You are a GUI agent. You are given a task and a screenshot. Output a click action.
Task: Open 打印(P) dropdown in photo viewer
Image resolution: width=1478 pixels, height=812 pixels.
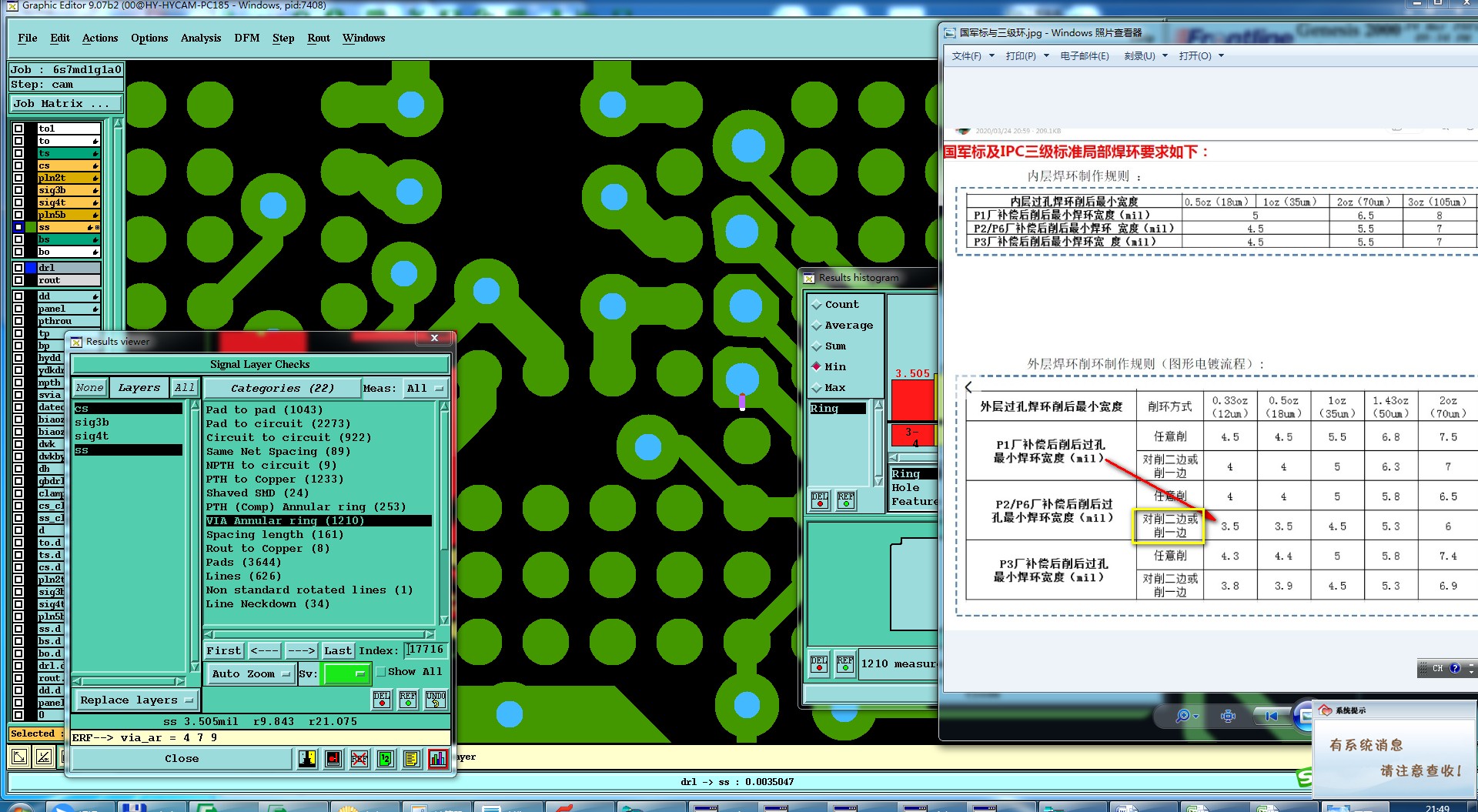1027,56
